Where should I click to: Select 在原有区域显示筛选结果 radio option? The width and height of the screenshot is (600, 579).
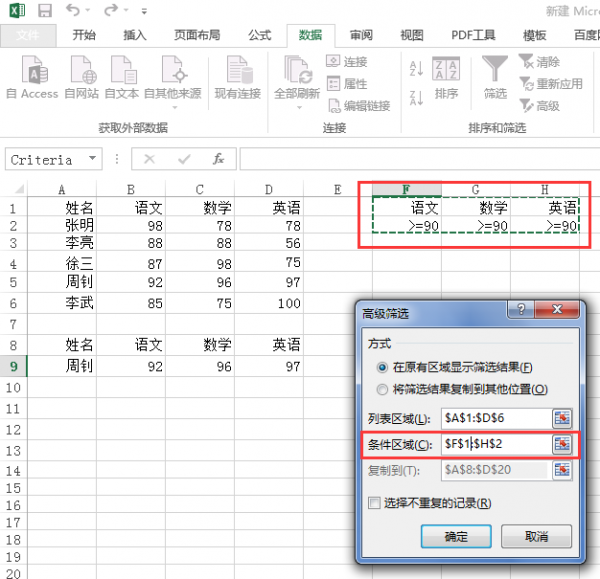pos(382,367)
